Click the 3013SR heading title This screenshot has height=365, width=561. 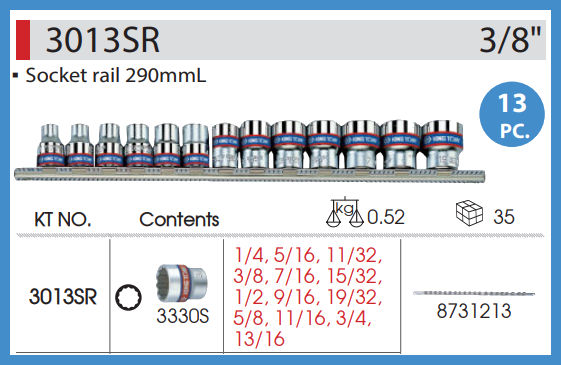103,40
